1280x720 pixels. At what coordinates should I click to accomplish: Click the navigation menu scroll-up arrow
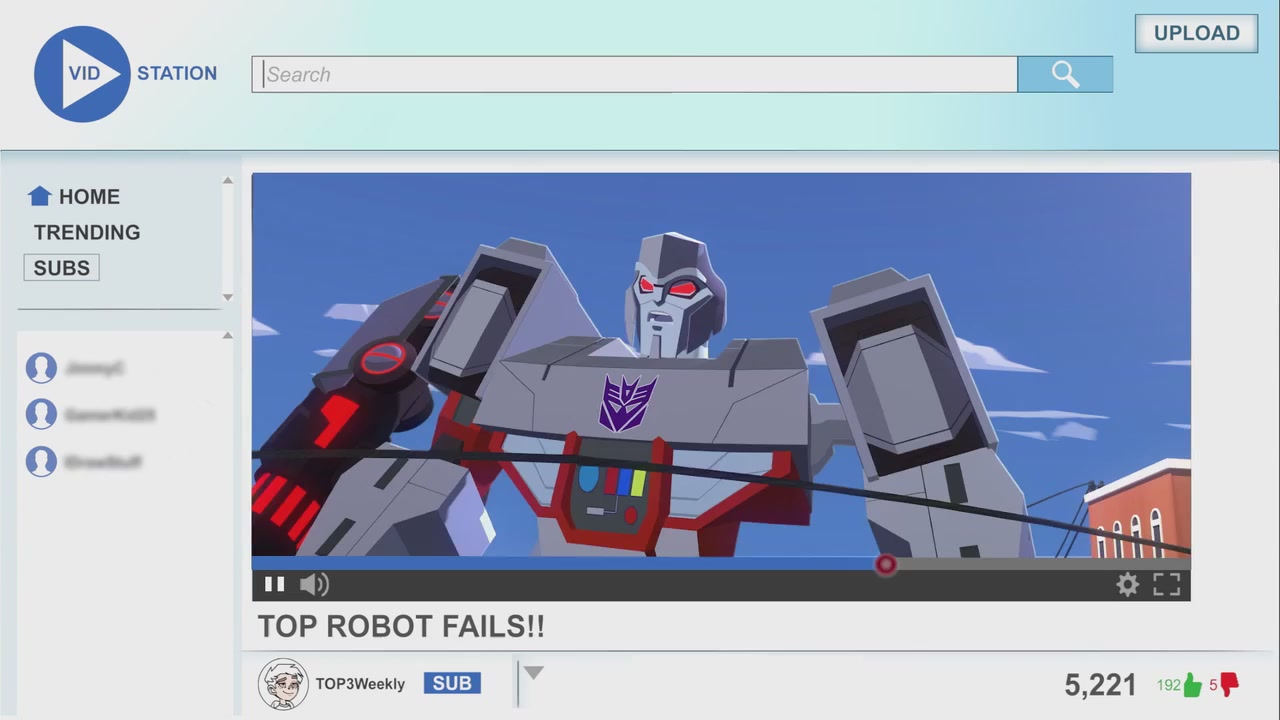pyautogui.click(x=227, y=181)
